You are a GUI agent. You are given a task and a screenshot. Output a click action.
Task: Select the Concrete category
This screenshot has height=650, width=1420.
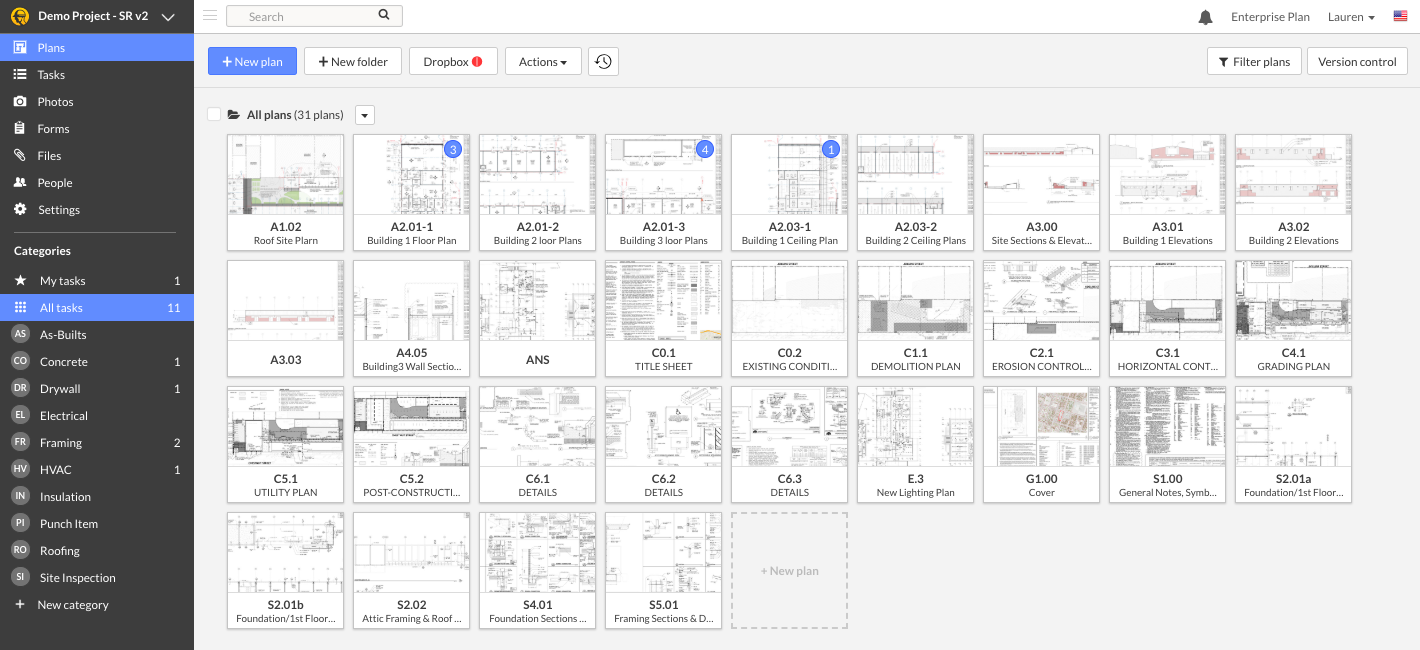pos(63,361)
